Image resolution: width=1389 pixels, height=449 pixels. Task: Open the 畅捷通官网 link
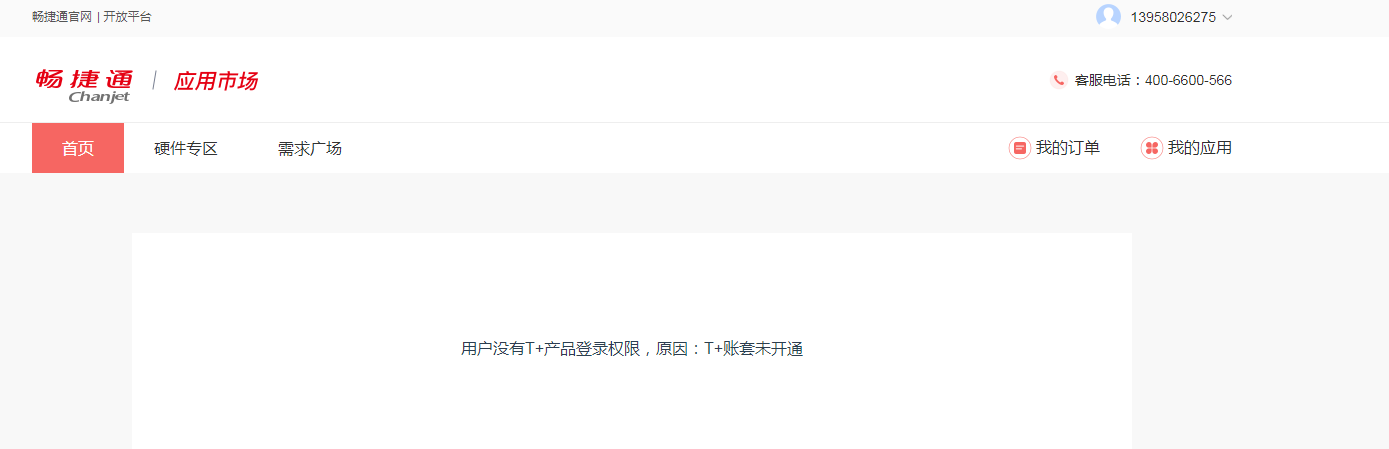(62, 17)
